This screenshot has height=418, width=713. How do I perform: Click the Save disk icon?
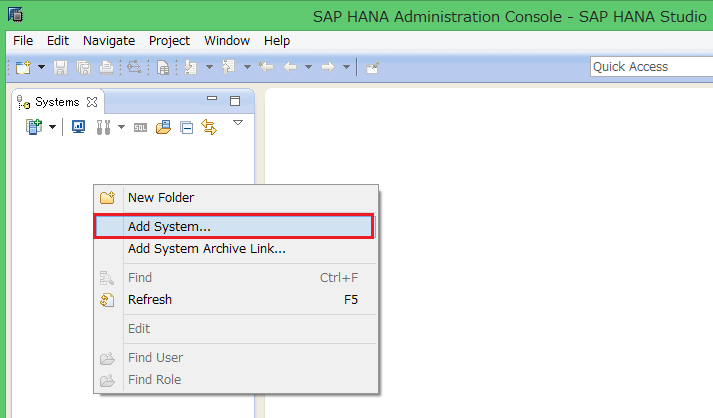click(60, 67)
